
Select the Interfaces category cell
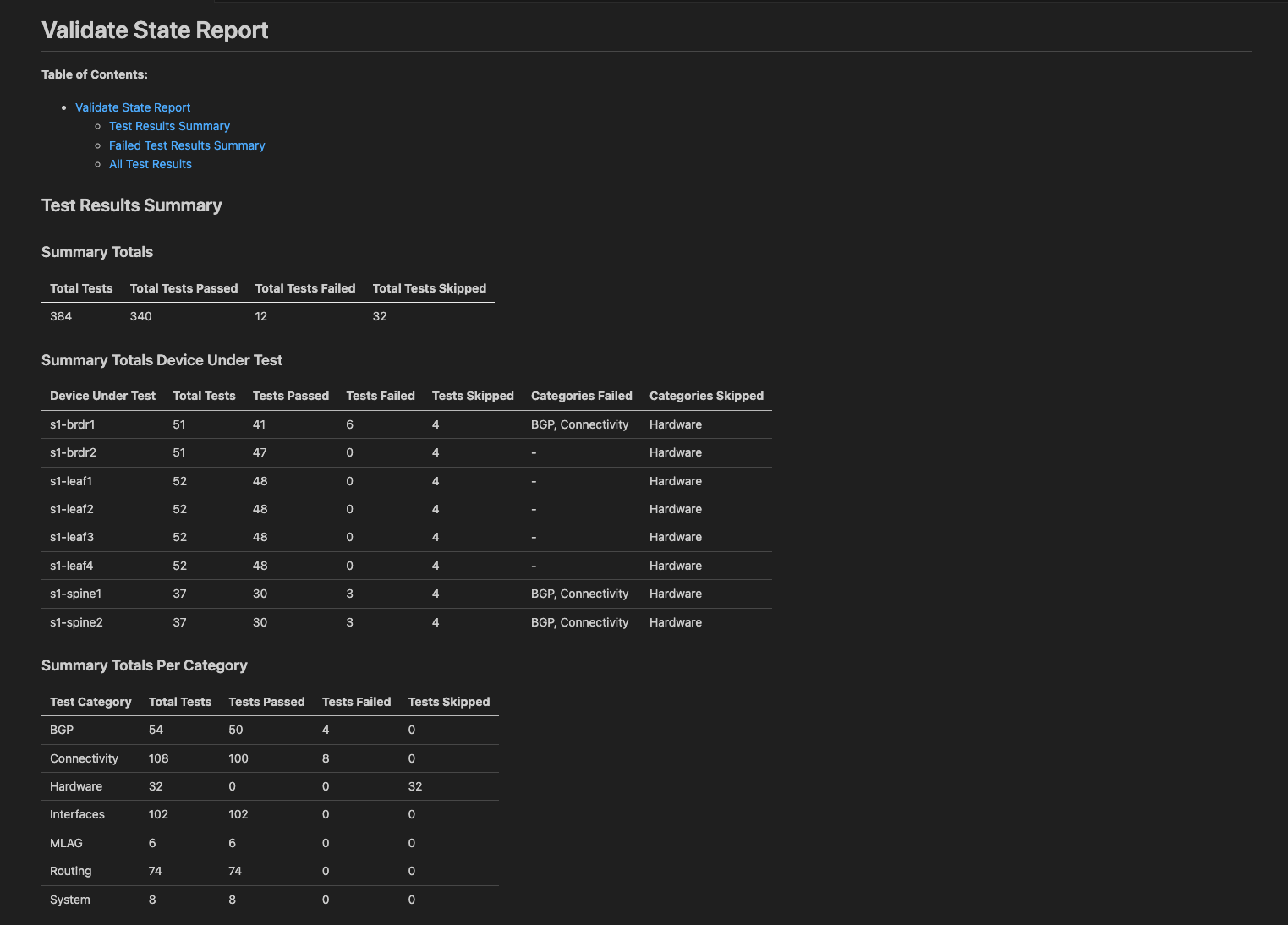[x=77, y=814]
